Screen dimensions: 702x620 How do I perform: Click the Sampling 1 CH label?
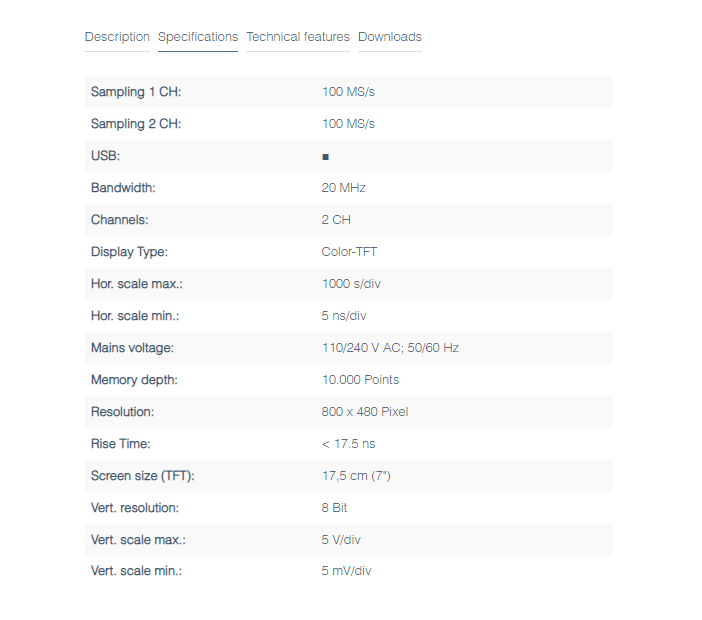click(x=136, y=92)
